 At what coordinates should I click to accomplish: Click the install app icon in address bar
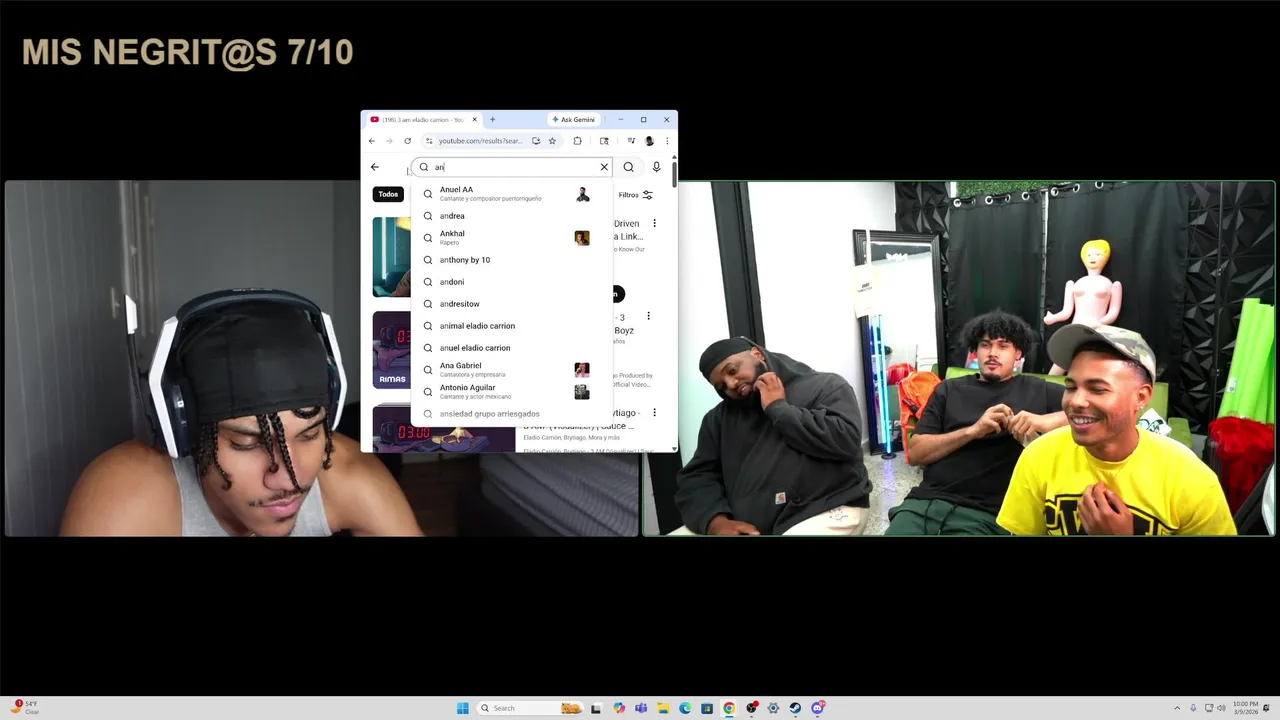(536, 141)
